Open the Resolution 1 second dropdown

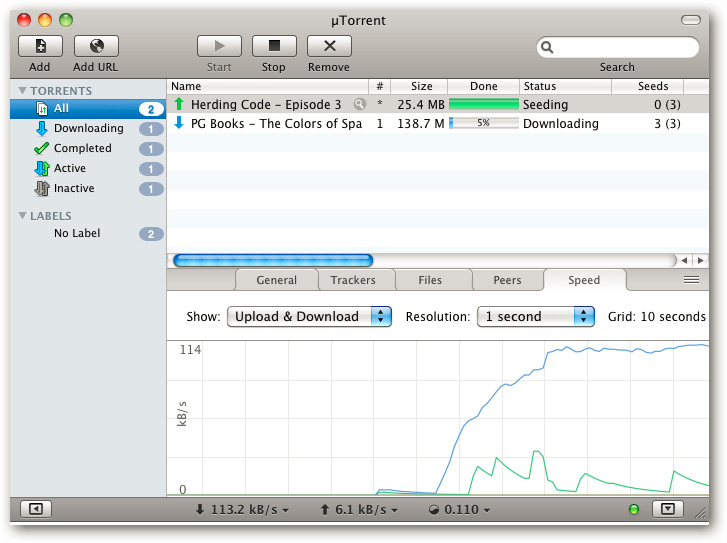pos(536,317)
